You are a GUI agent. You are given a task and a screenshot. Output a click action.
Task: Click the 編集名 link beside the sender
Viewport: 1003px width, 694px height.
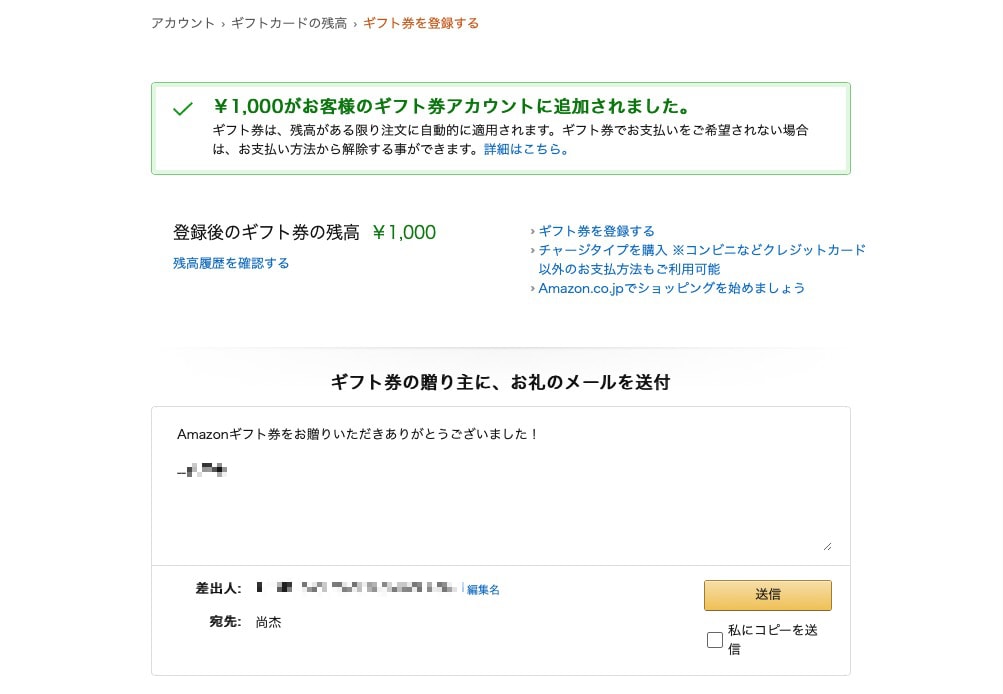(483, 590)
